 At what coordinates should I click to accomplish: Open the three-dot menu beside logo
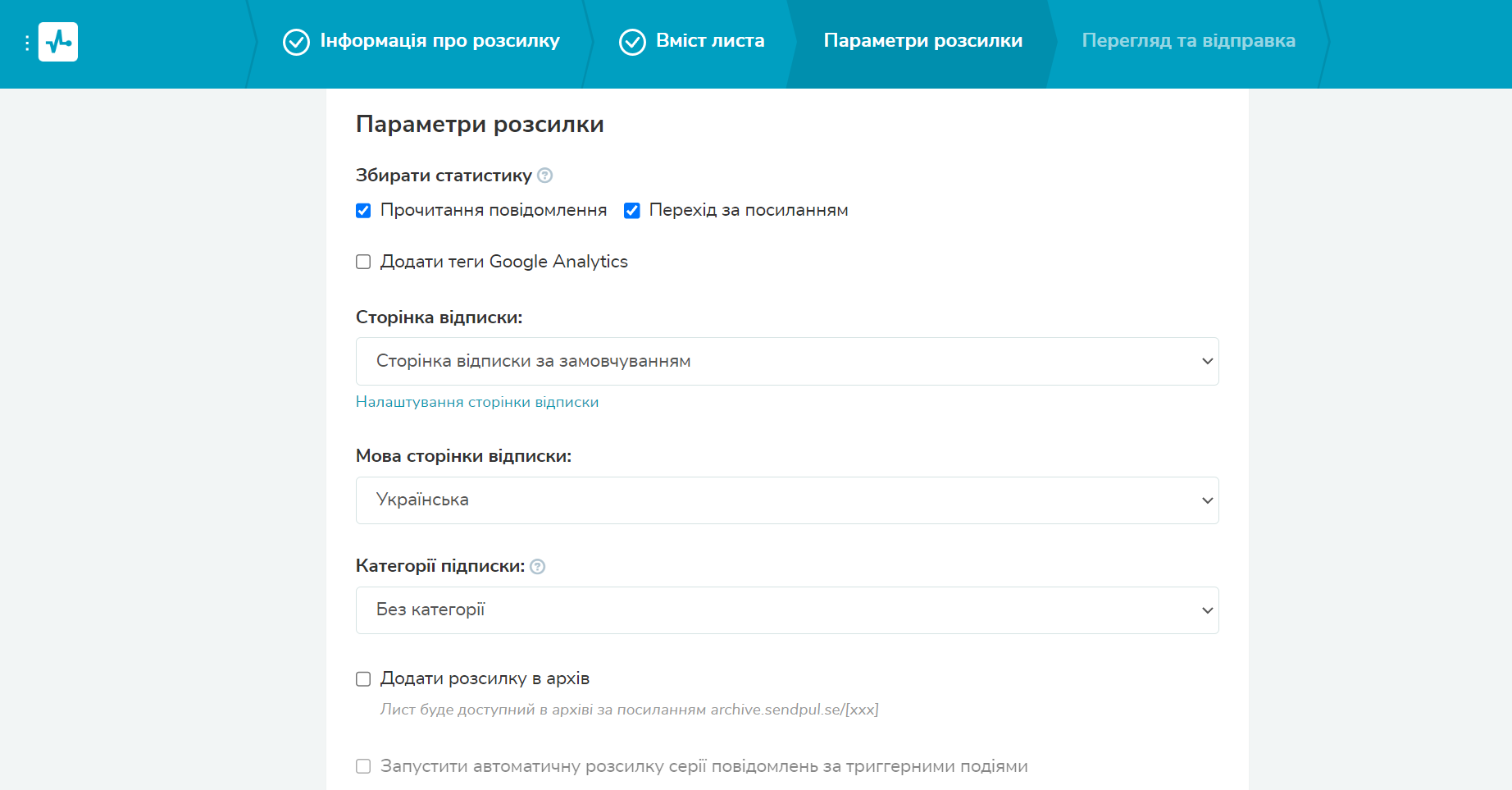pos(27,43)
